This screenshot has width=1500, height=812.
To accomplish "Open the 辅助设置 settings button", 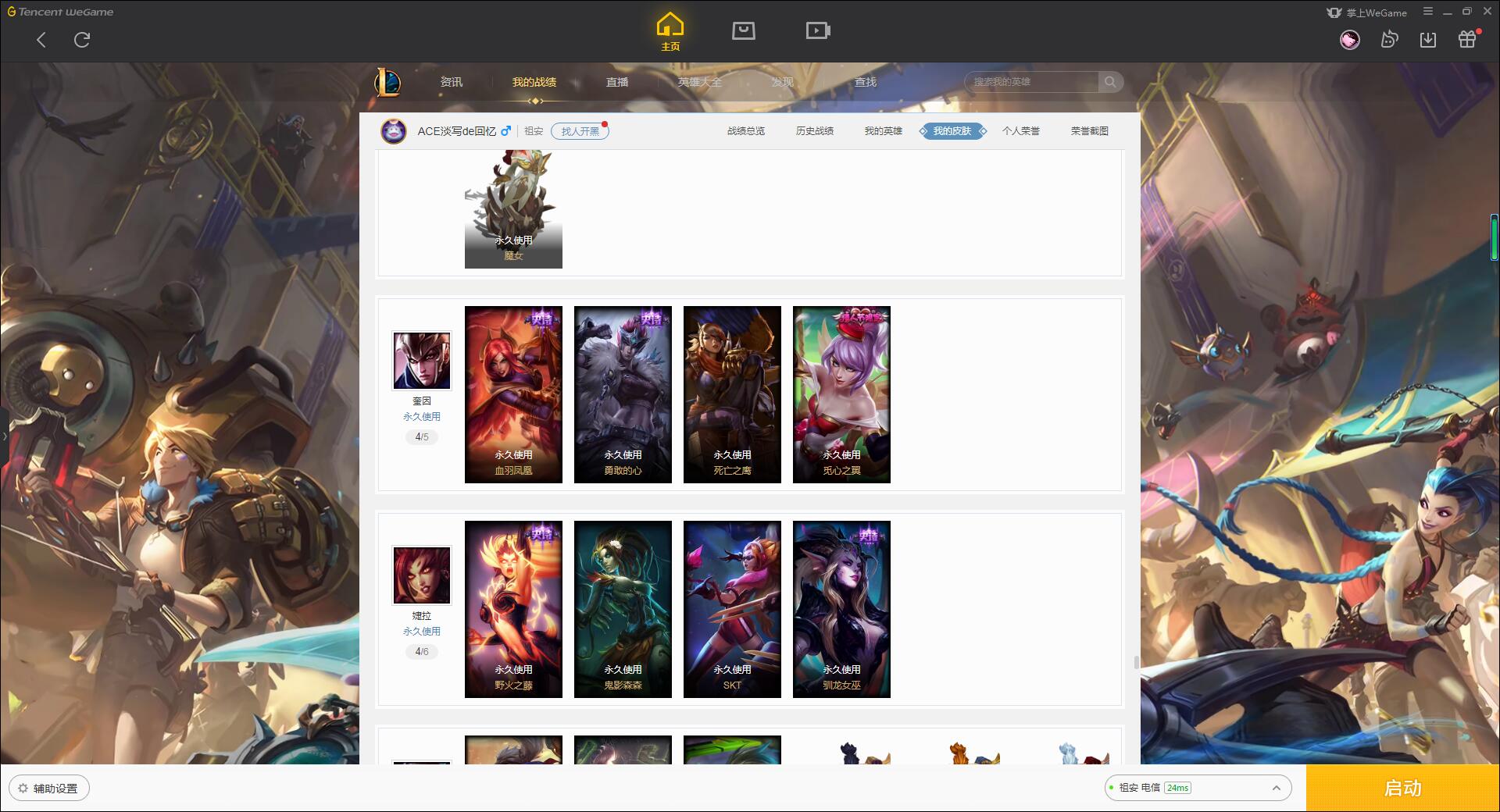I will point(49,789).
